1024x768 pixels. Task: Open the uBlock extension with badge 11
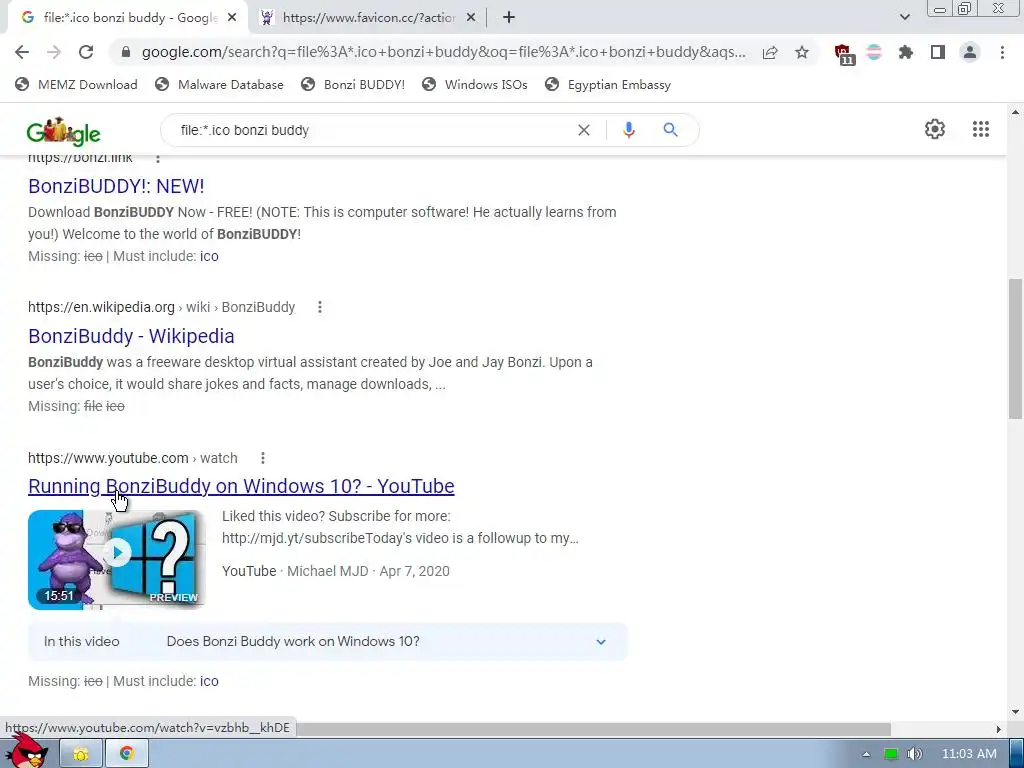pos(844,54)
